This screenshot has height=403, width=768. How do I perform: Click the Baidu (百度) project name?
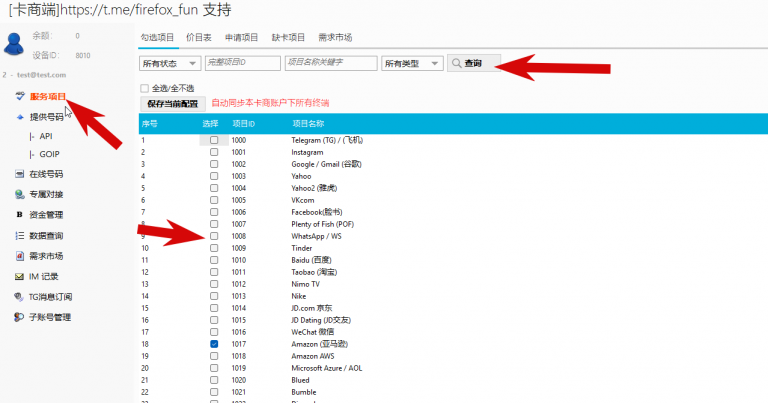pos(311,260)
